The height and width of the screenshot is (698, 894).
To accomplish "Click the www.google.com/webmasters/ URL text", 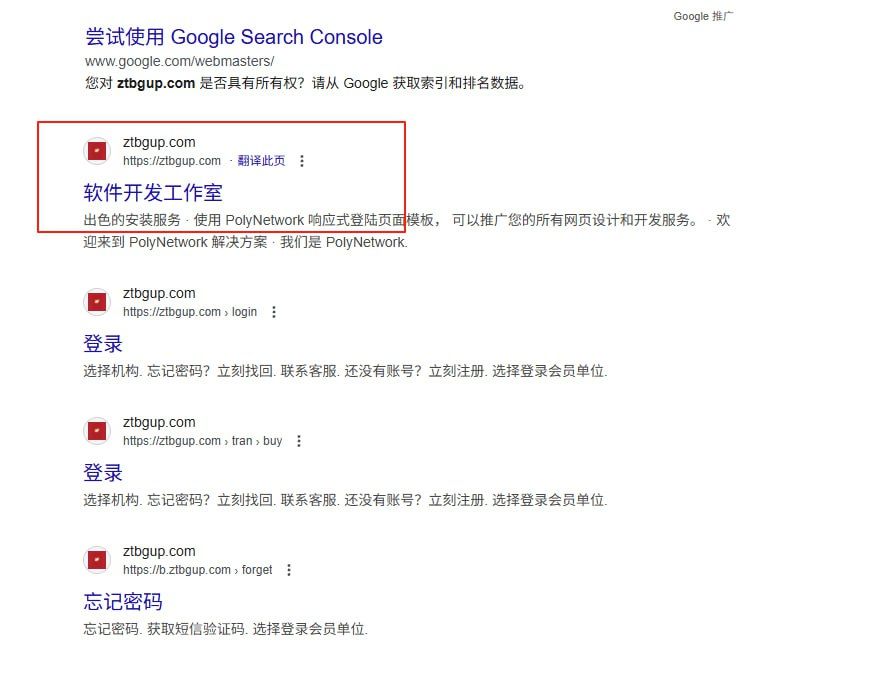I will (180, 61).
